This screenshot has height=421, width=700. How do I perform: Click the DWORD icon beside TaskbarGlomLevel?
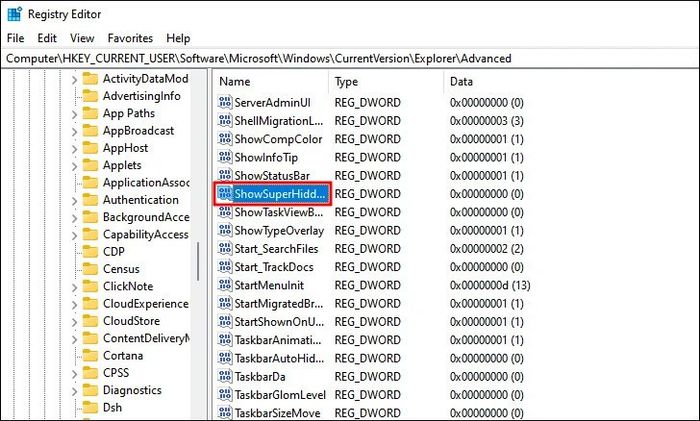click(225, 395)
